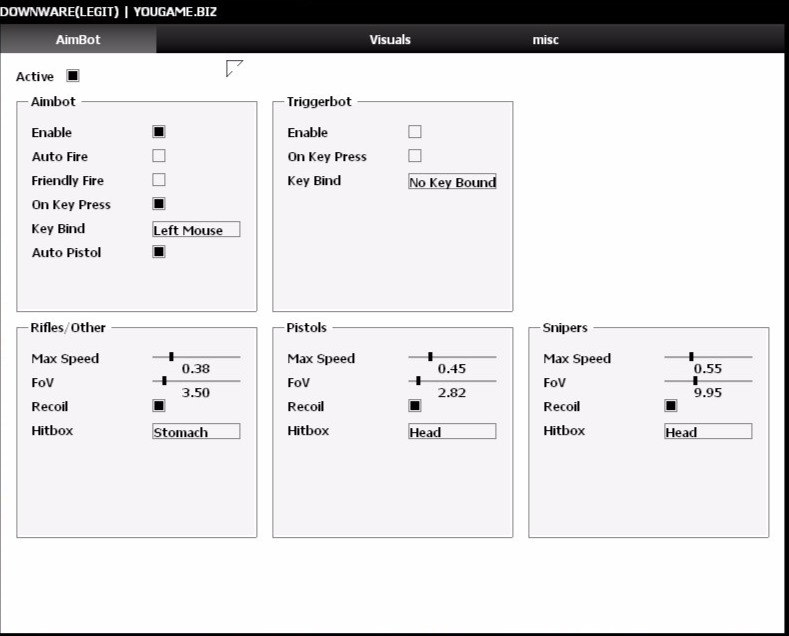Open Pistols Hitbox Head dropdown
The height and width of the screenshot is (636, 789).
(452, 431)
